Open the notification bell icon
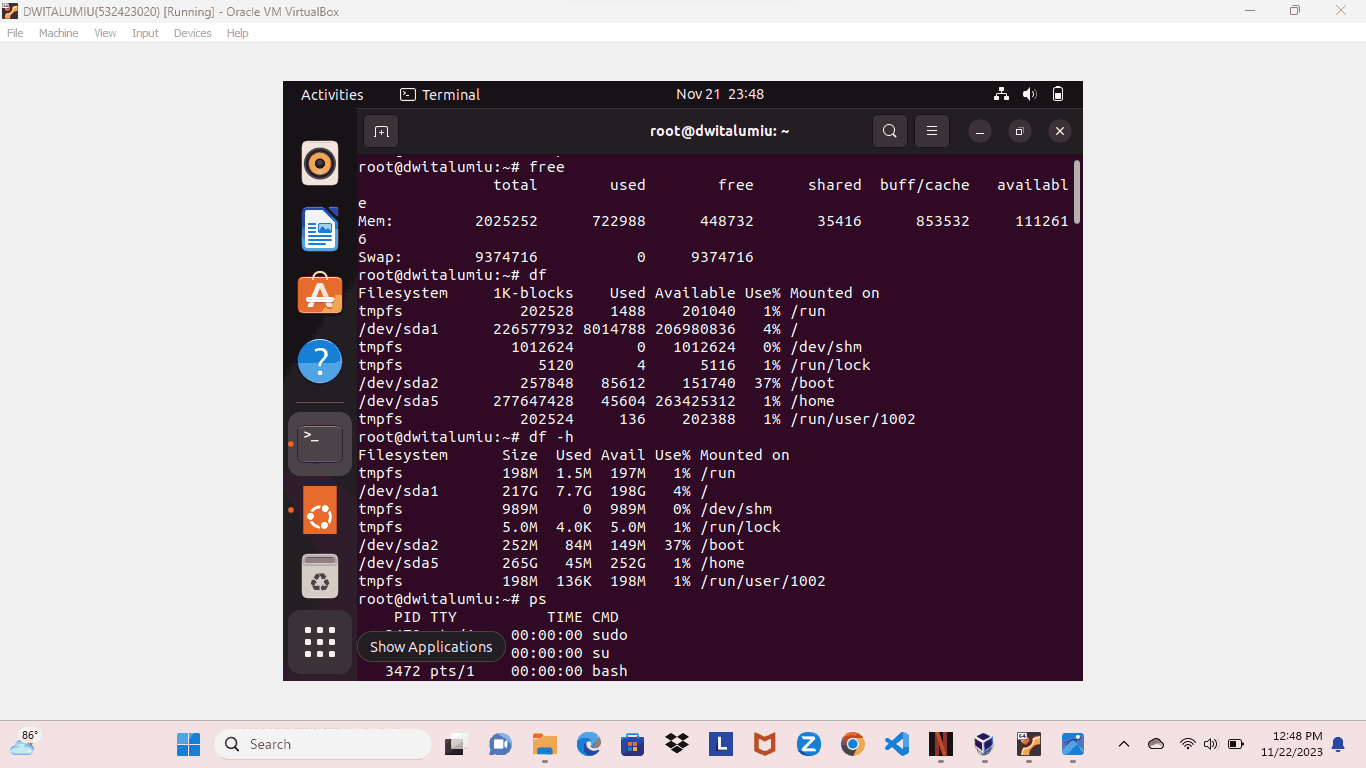The width and height of the screenshot is (1366, 768). tap(1338, 744)
